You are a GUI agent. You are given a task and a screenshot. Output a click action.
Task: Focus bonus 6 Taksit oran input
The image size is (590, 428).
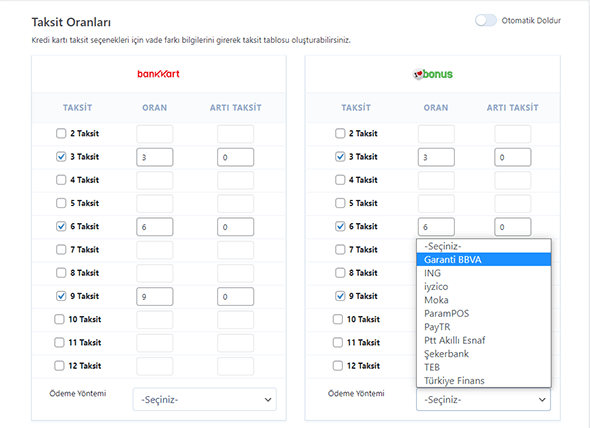[x=436, y=227]
